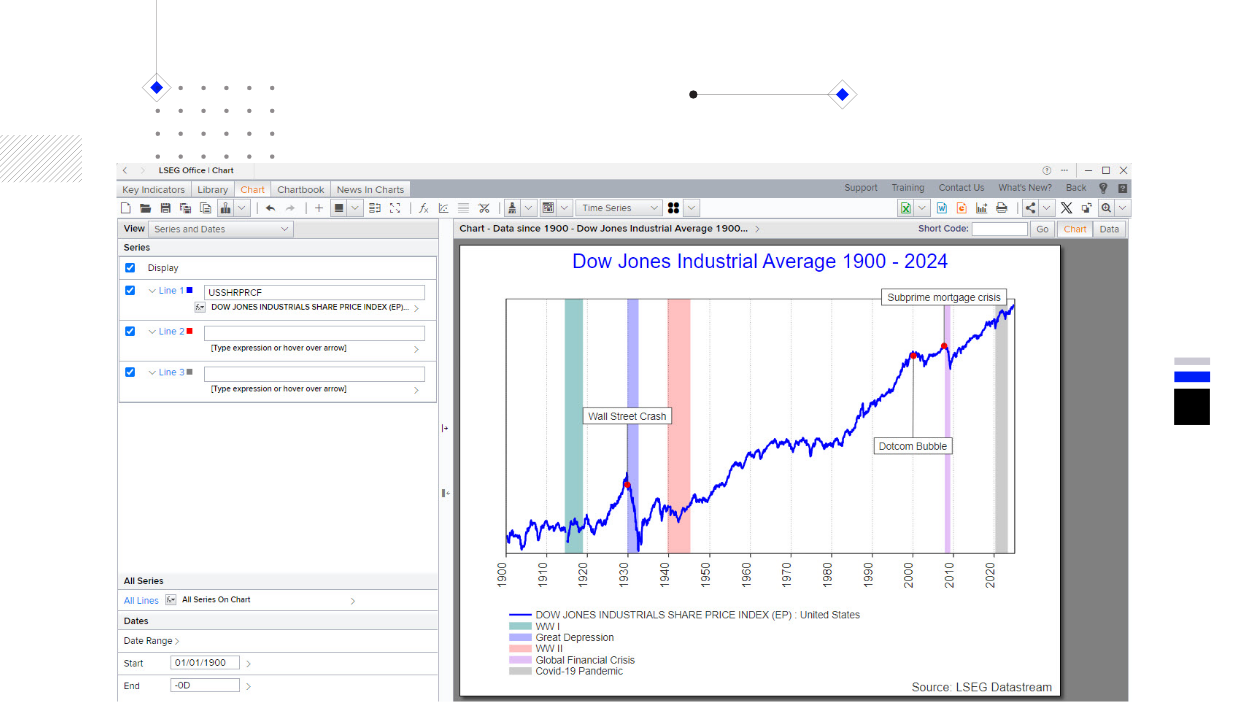Click the red color swatch beside Line 2
This screenshot has height=702, width=1248.
[189, 331]
